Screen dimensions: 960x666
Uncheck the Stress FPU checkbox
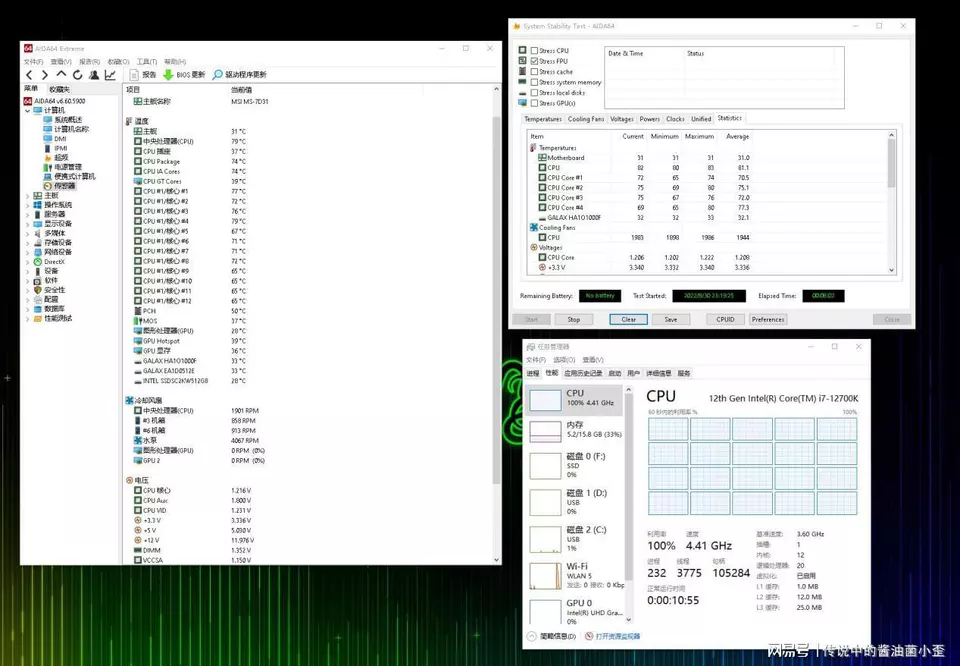coord(534,61)
